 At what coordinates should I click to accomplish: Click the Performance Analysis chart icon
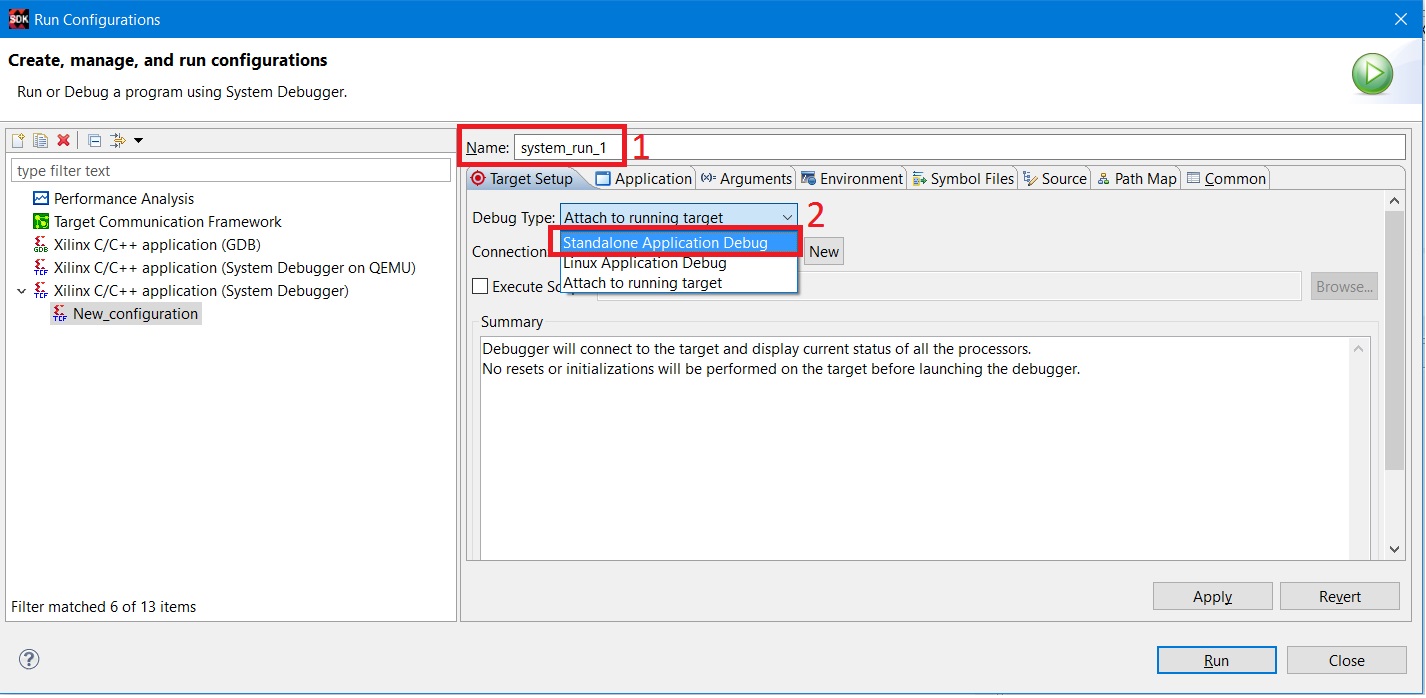point(41,199)
